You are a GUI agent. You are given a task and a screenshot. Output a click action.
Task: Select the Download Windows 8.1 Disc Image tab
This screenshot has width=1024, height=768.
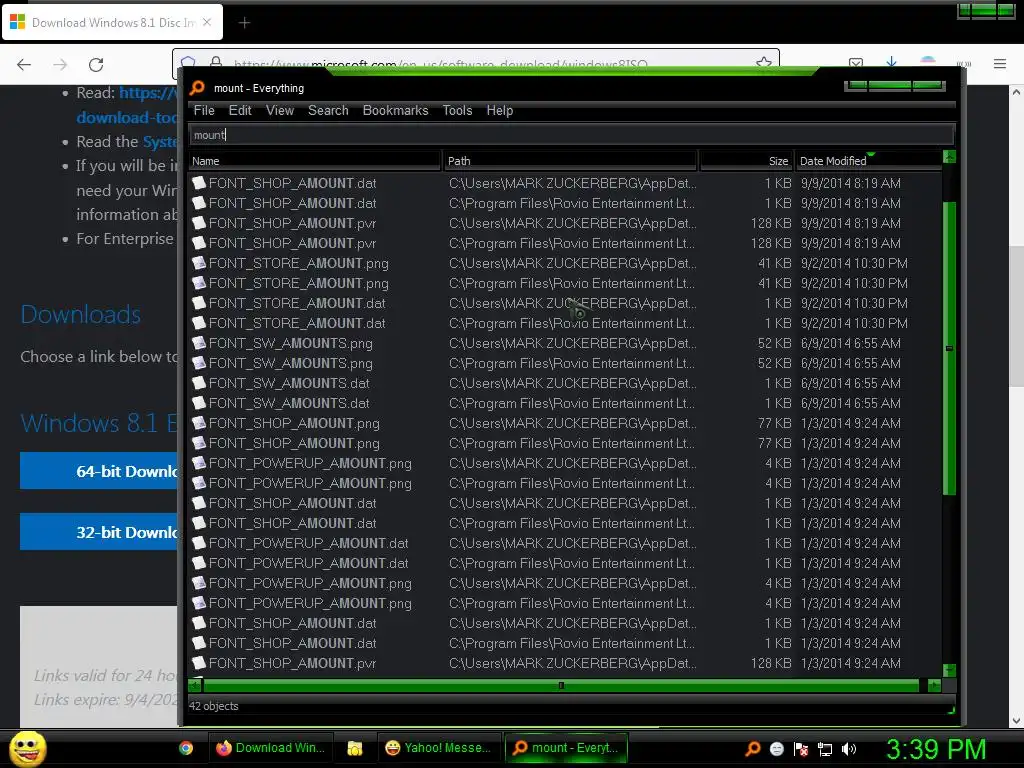pos(112,22)
